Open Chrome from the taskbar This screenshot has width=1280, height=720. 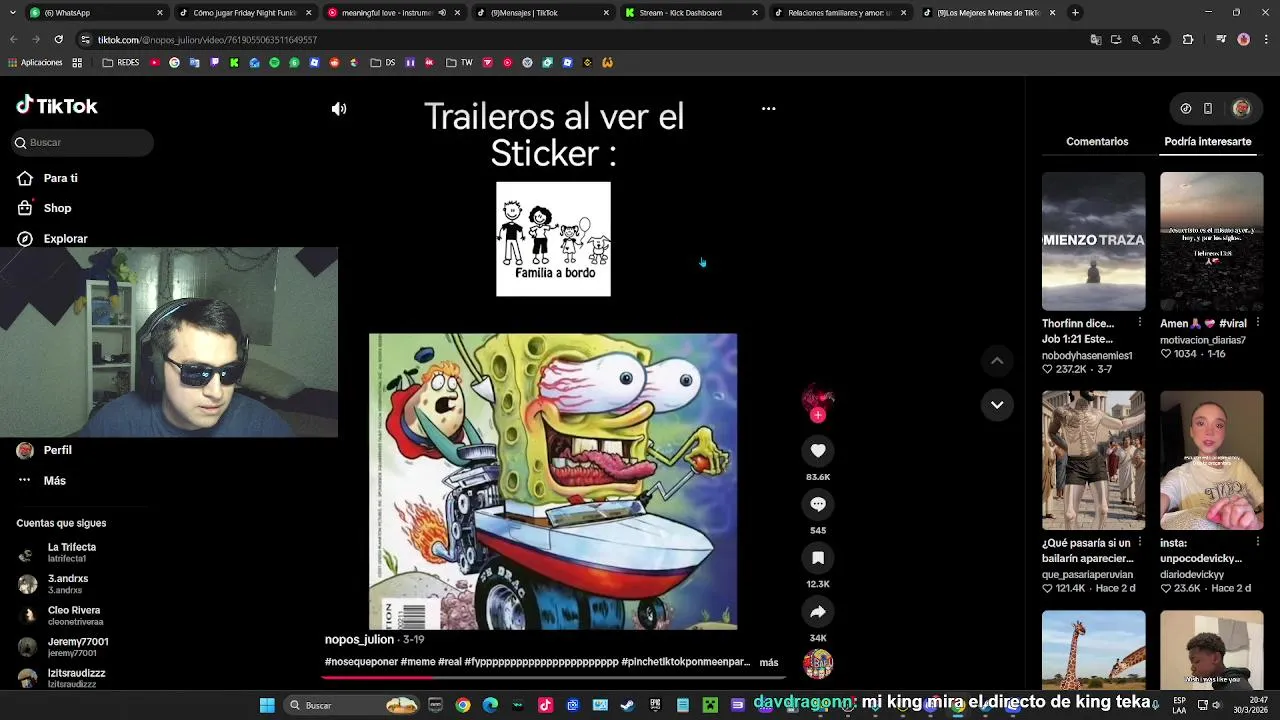pos(462,705)
